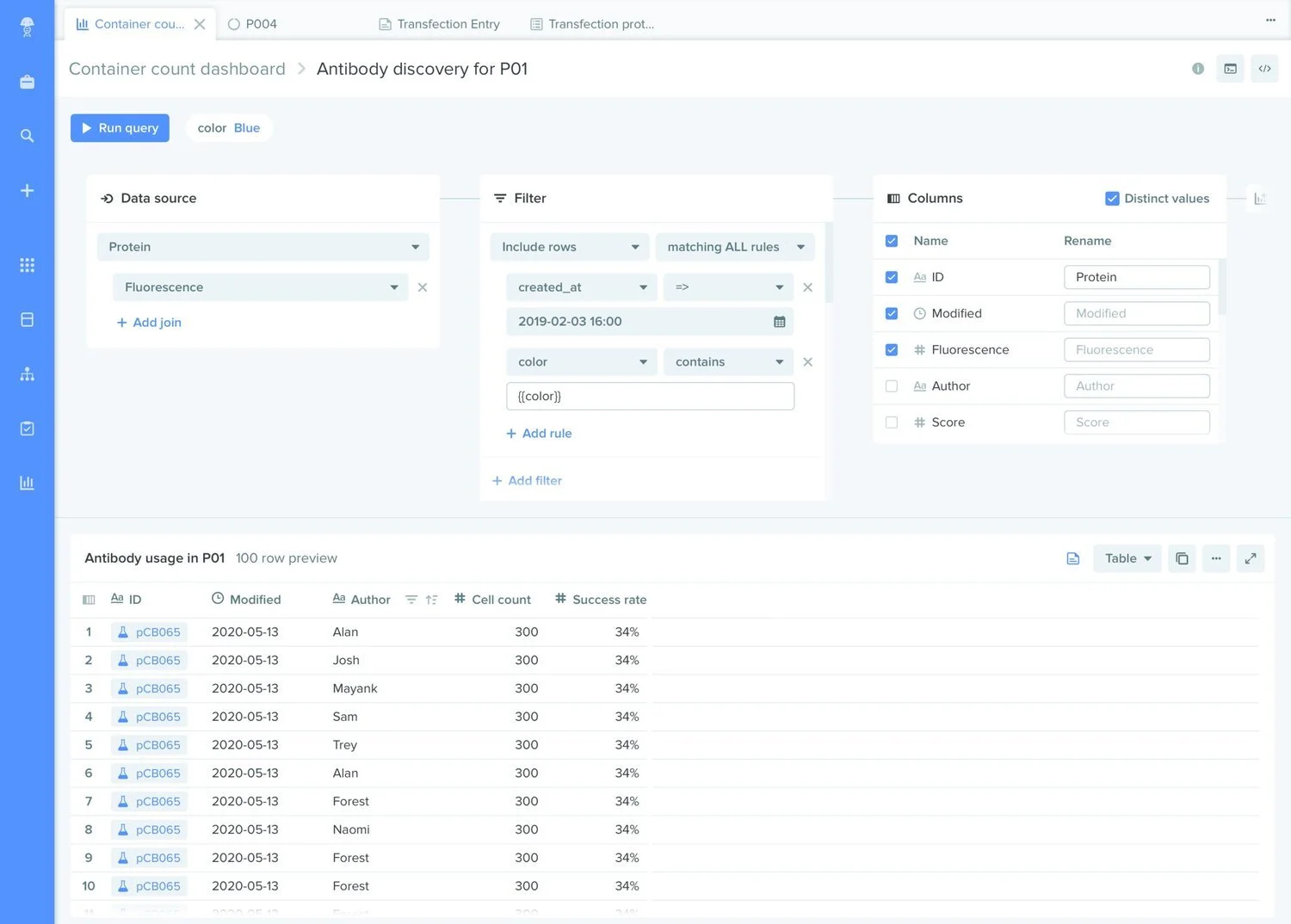Open the requests checklist icon in sidebar

(x=27, y=428)
